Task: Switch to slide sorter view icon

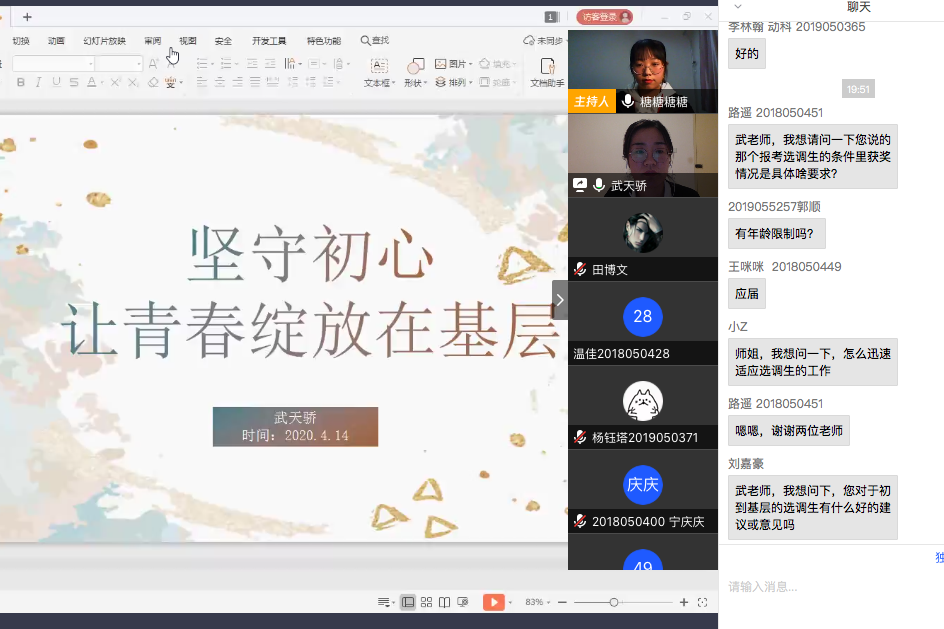Action: [426, 601]
